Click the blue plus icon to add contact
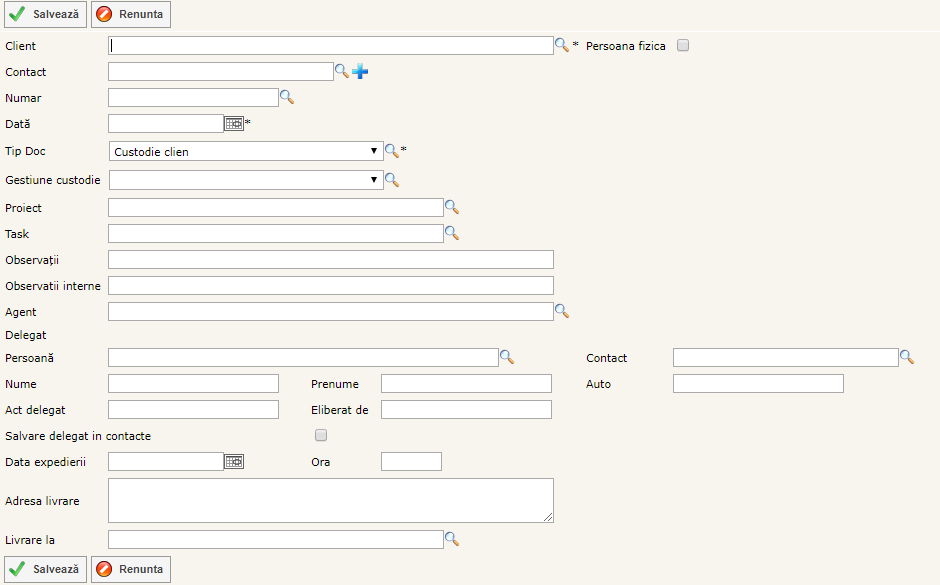 360,71
